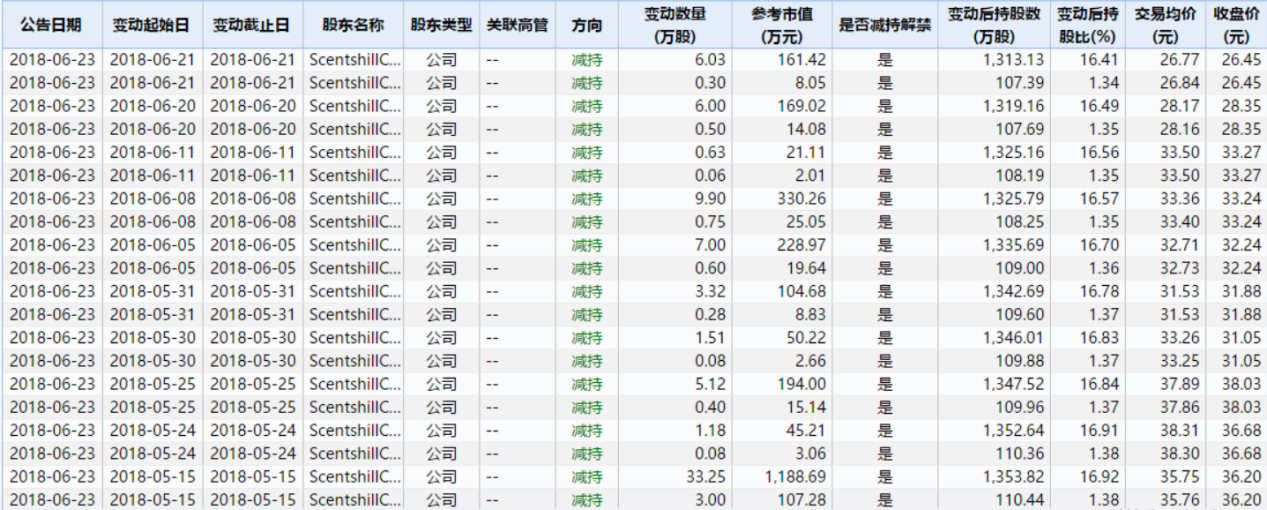
Task: Click the 26.84 average price cell
Action: click(x=1165, y=82)
